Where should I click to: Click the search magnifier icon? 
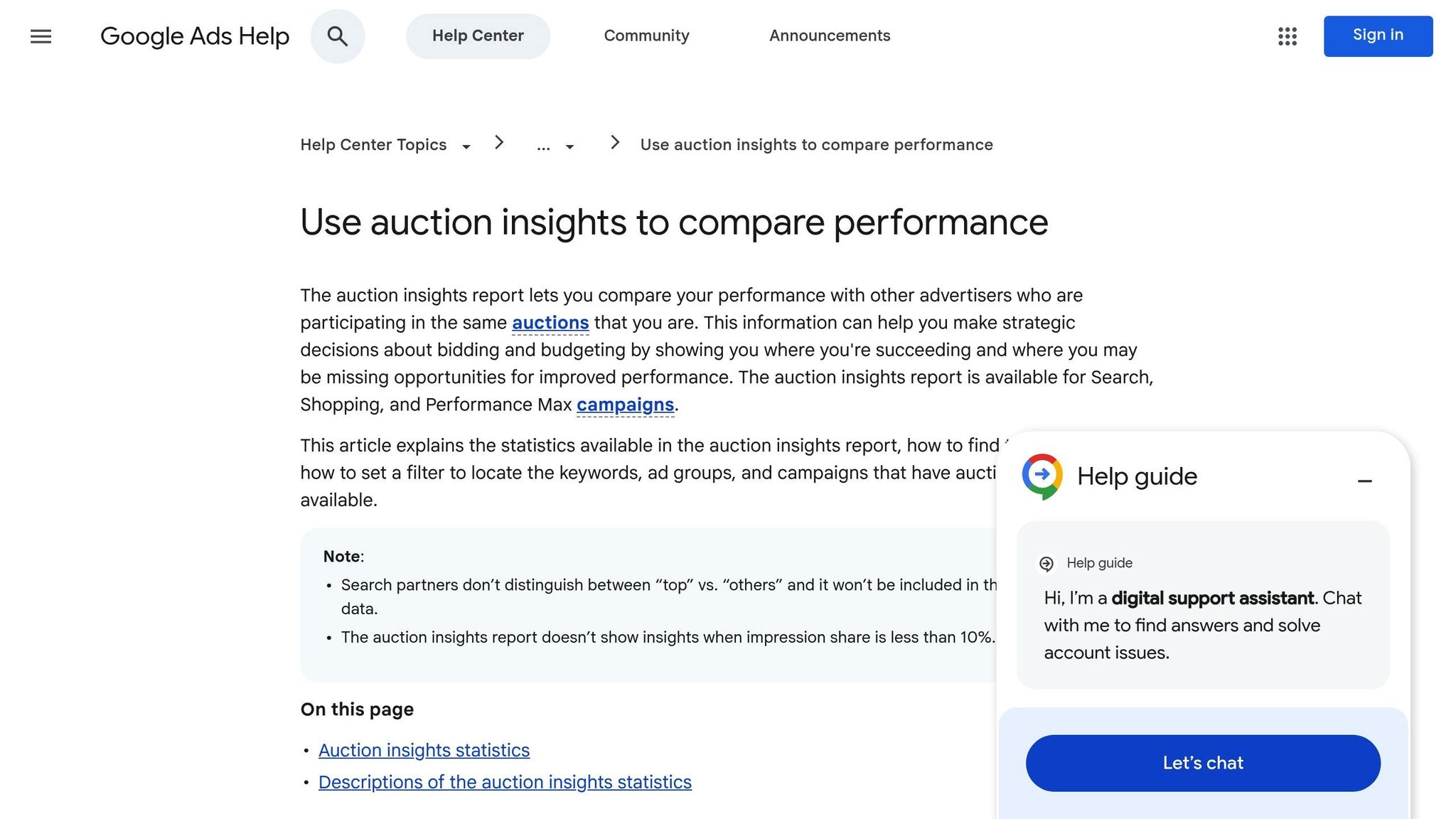(x=338, y=36)
